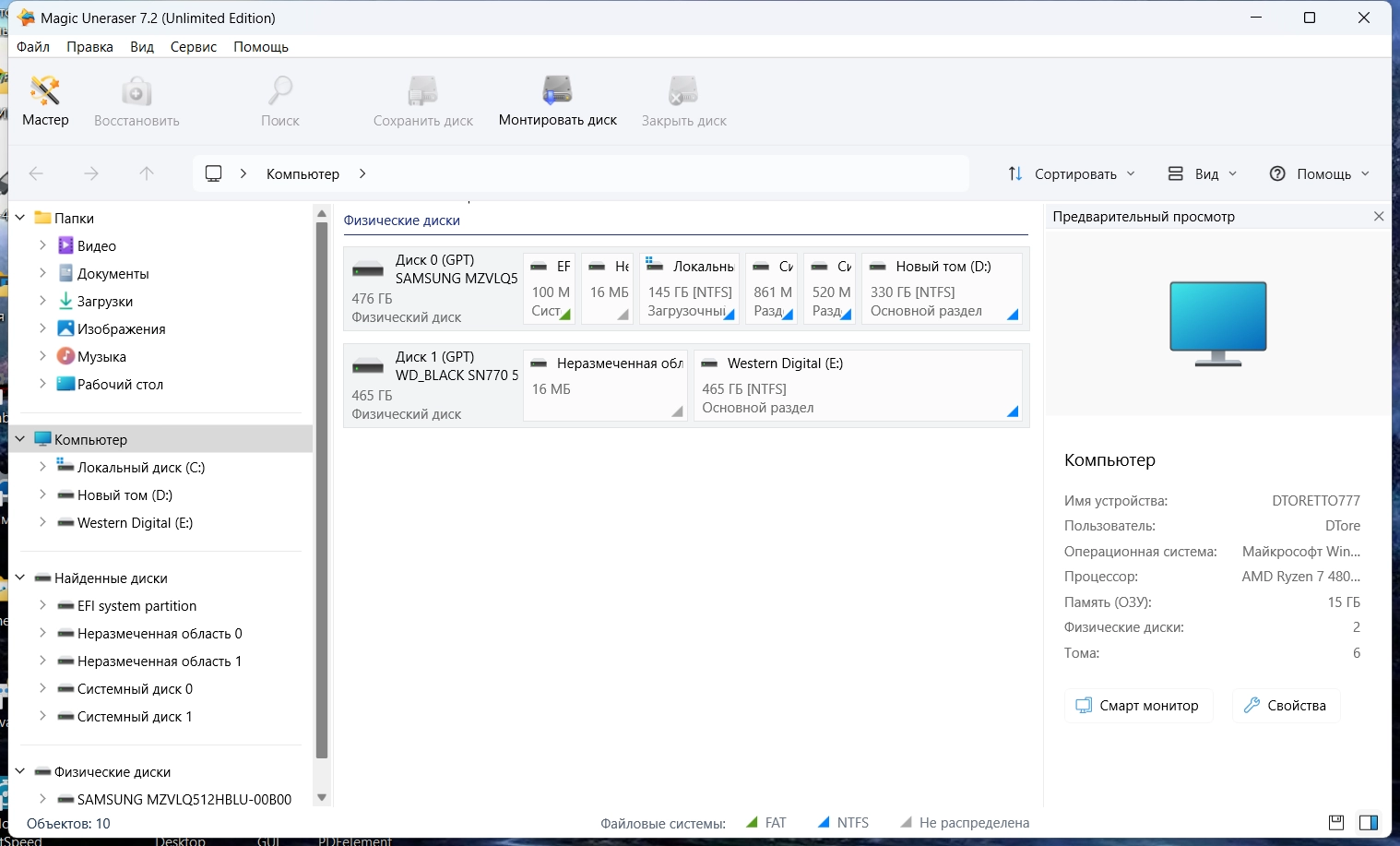Select Неразмеченная область 1 in tree
The width and height of the screenshot is (1400, 846).
(160, 661)
